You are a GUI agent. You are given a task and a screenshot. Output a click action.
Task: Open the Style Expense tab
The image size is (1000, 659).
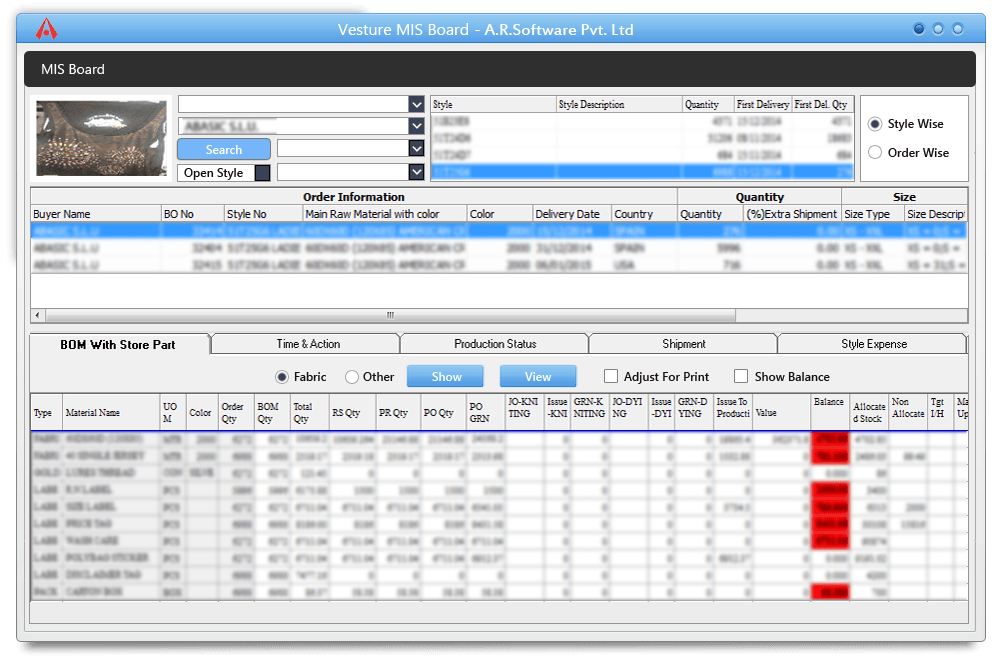click(874, 344)
